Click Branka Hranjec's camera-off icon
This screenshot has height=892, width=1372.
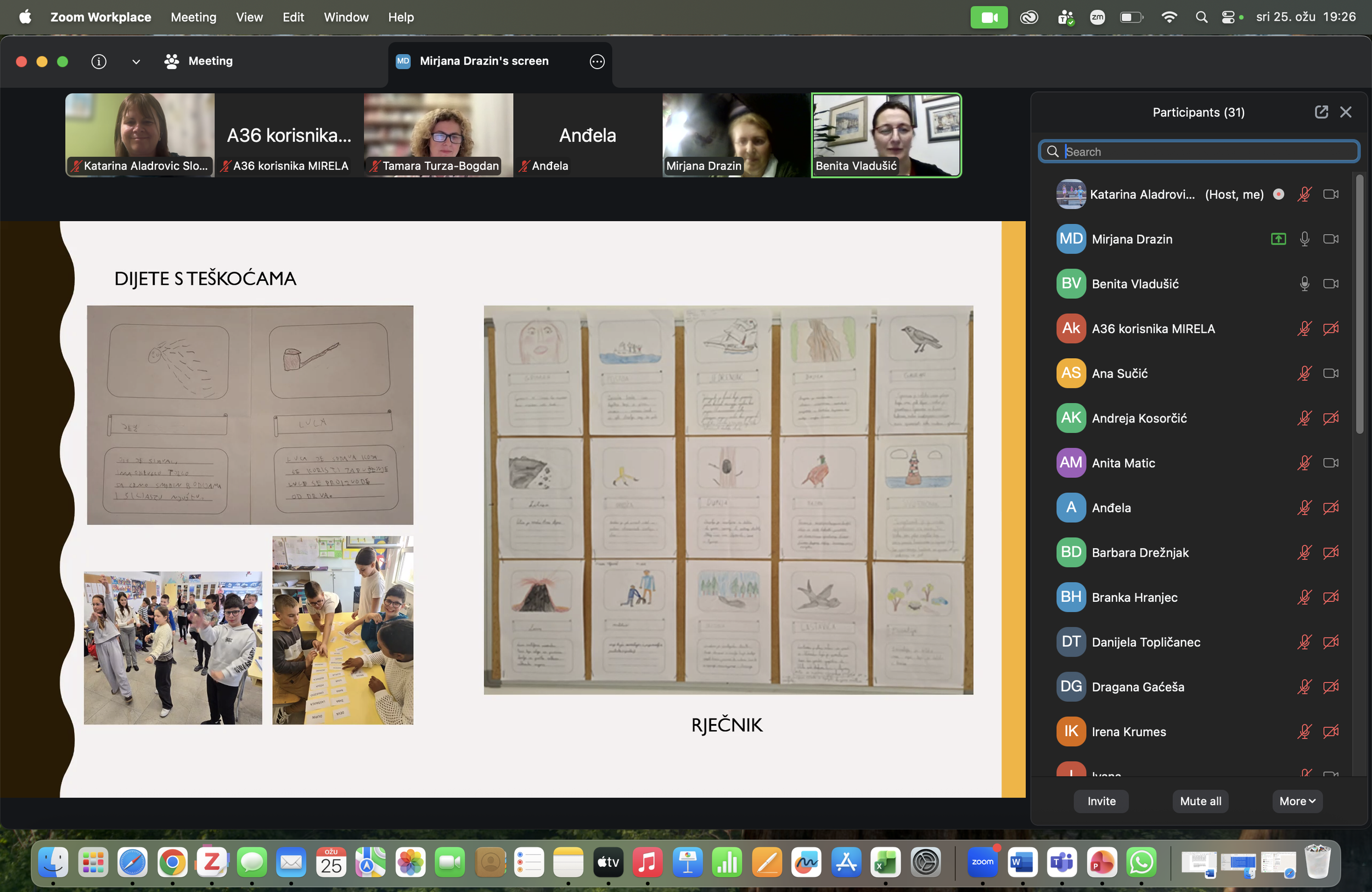pyautogui.click(x=1330, y=597)
